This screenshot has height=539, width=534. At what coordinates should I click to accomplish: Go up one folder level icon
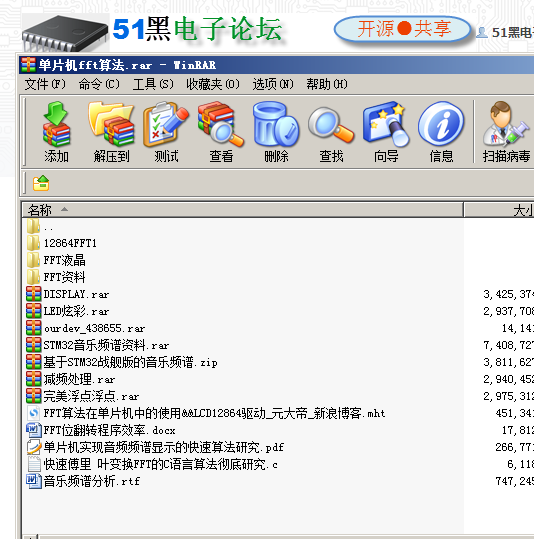(41, 183)
